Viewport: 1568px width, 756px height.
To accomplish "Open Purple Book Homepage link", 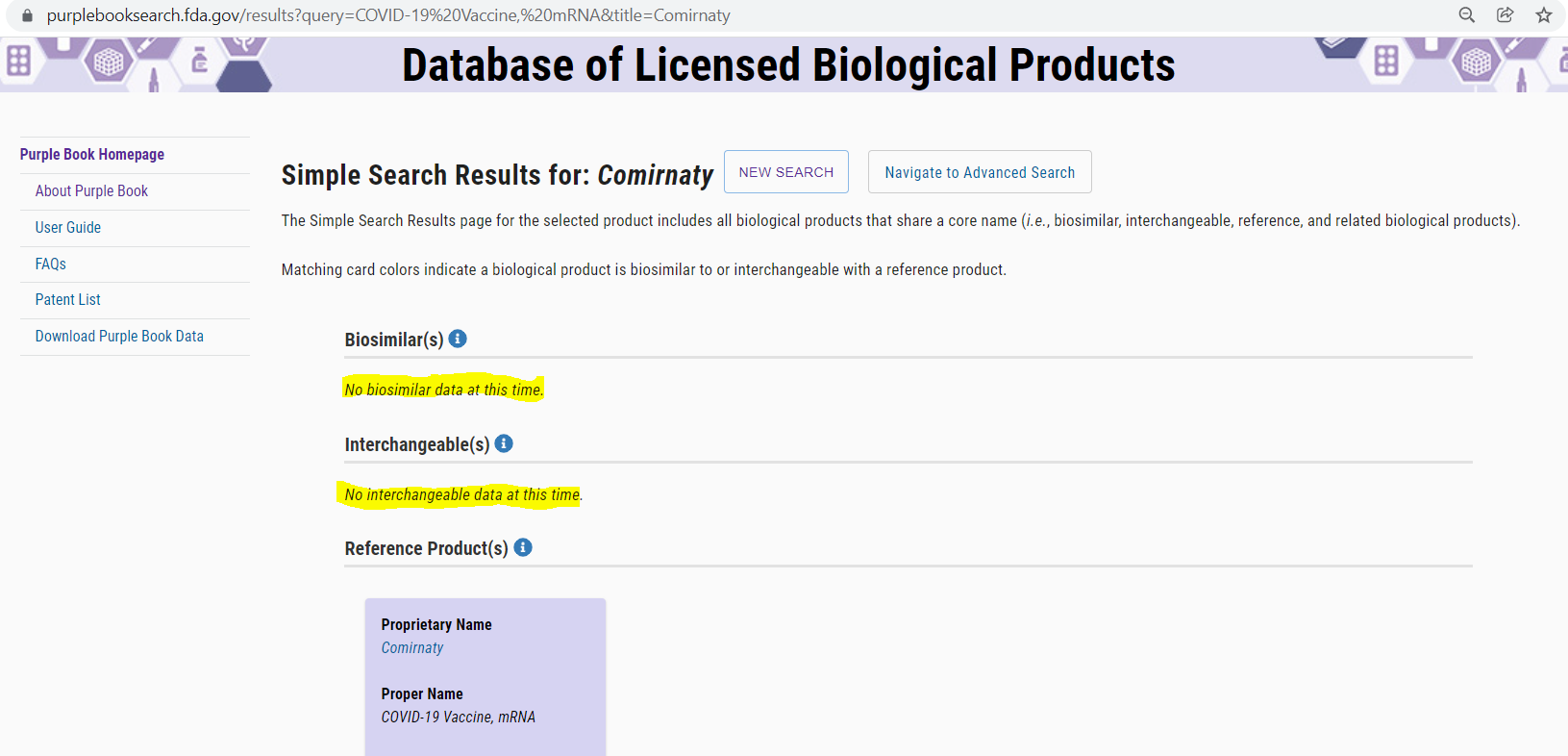I will 92,155.
